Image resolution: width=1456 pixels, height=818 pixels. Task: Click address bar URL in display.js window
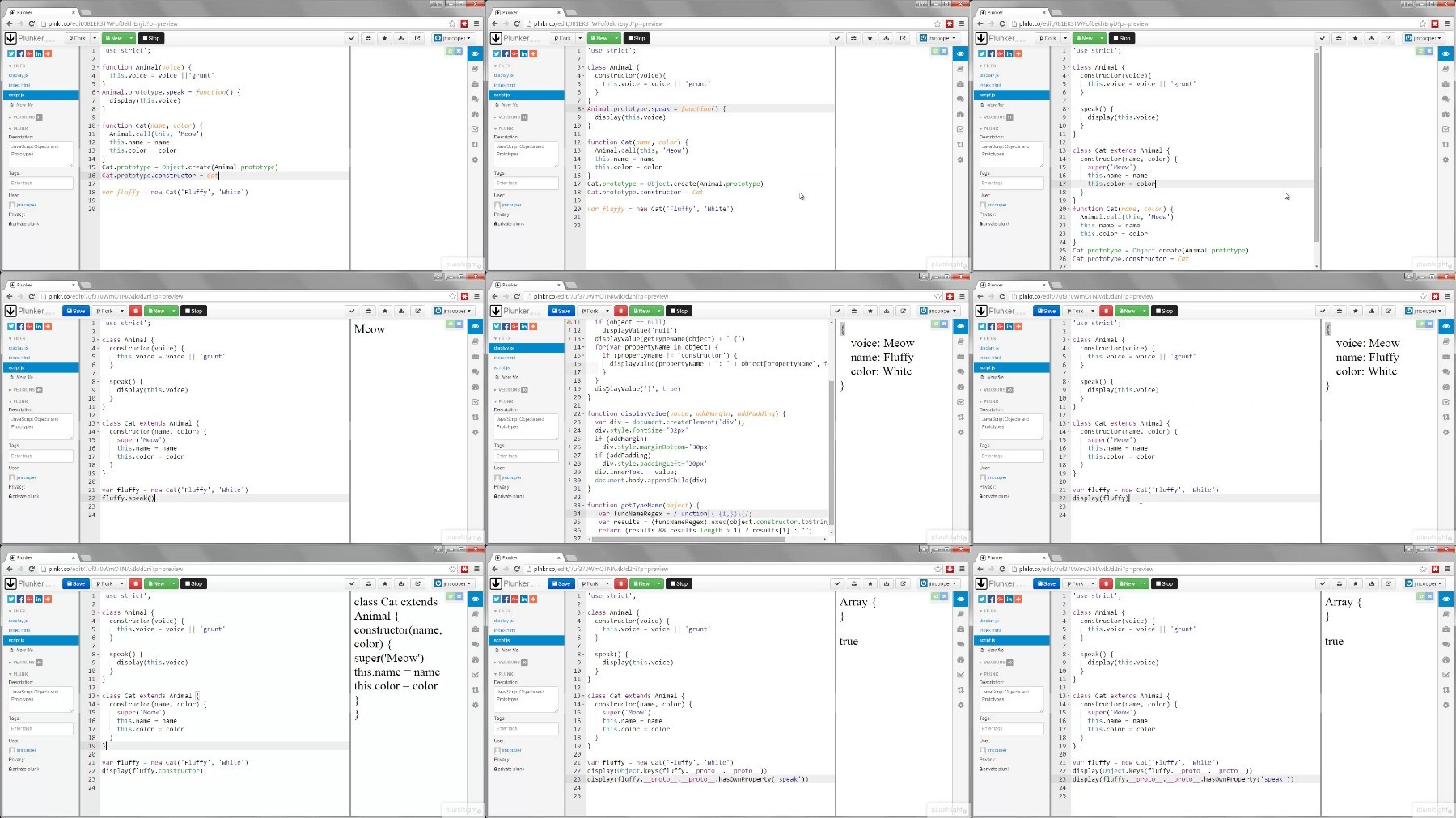601,296
